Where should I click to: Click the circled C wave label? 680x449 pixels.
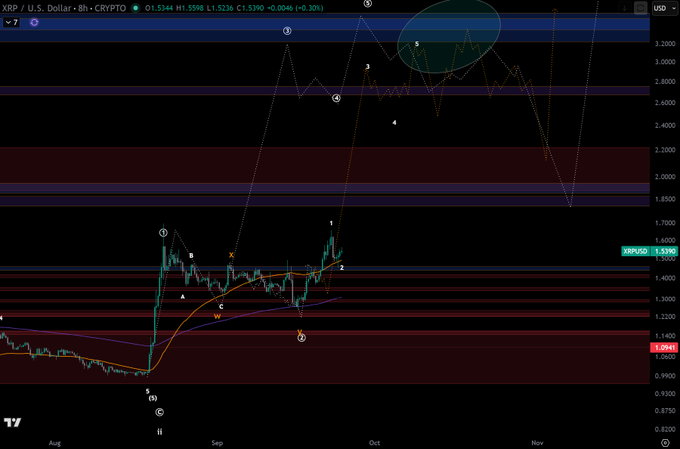(x=159, y=412)
